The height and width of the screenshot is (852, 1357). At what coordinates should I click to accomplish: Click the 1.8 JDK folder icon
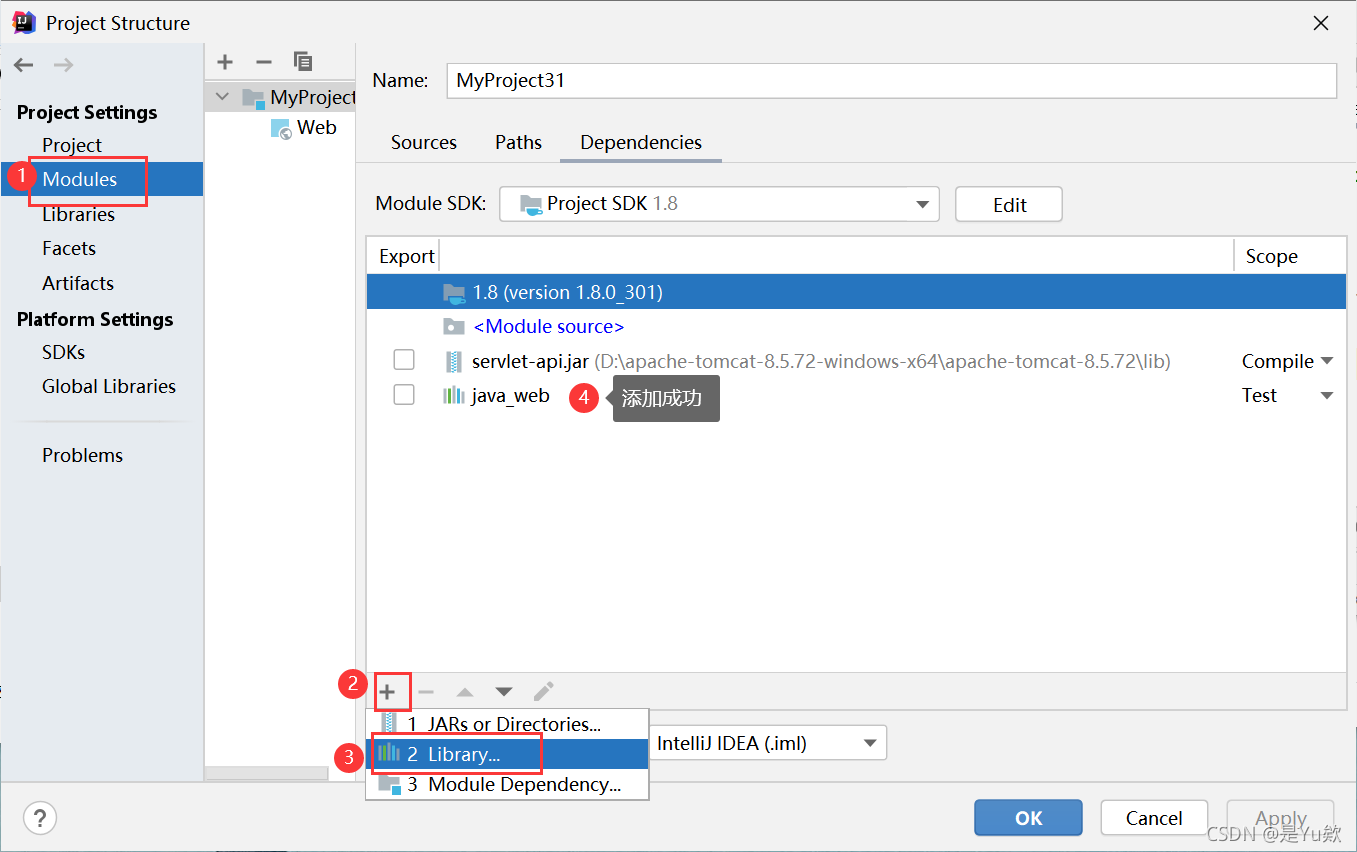(x=454, y=292)
